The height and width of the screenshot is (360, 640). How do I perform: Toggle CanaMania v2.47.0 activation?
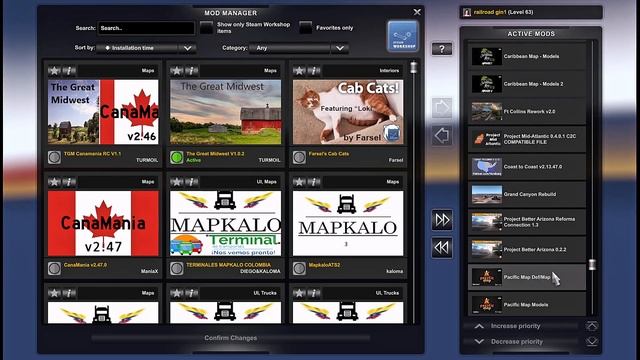click(54, 268)
